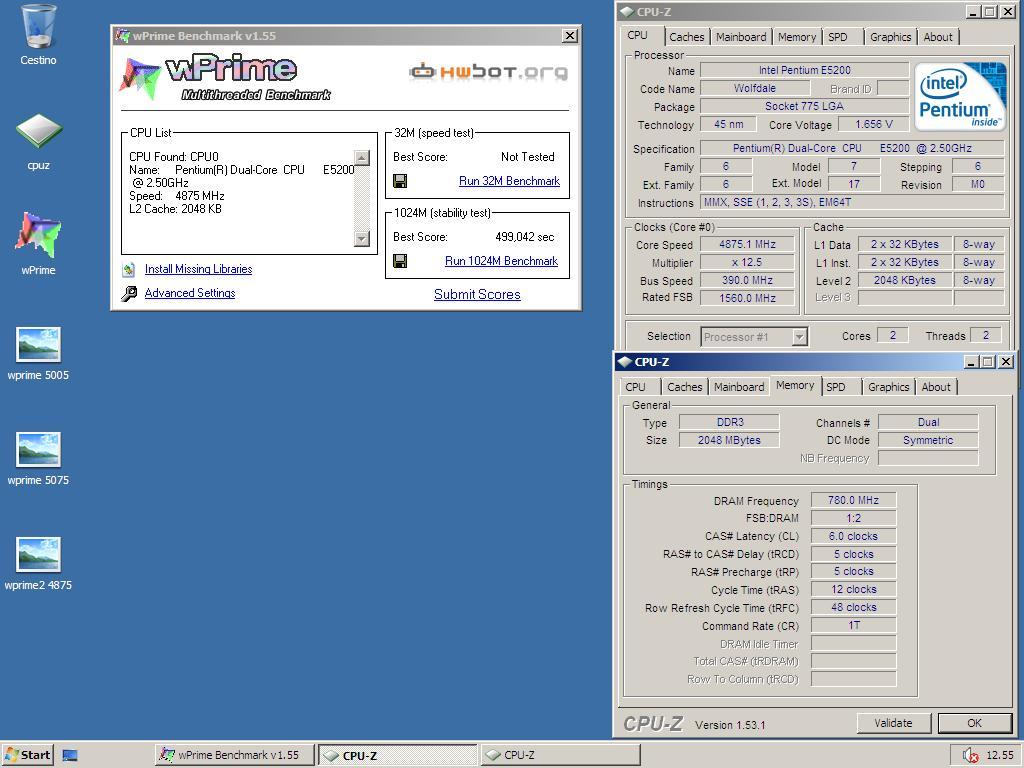The width and height of the screenshot is (1024, 768).
Task: Click the OK button in CPU-Z
Action: [x=974, y=723]
